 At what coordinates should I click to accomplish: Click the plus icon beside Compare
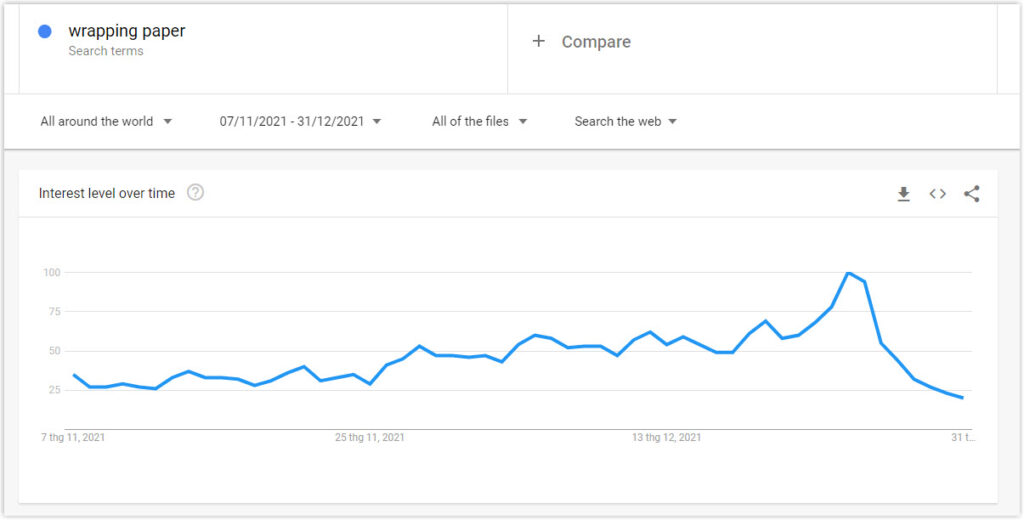[538, 41]
